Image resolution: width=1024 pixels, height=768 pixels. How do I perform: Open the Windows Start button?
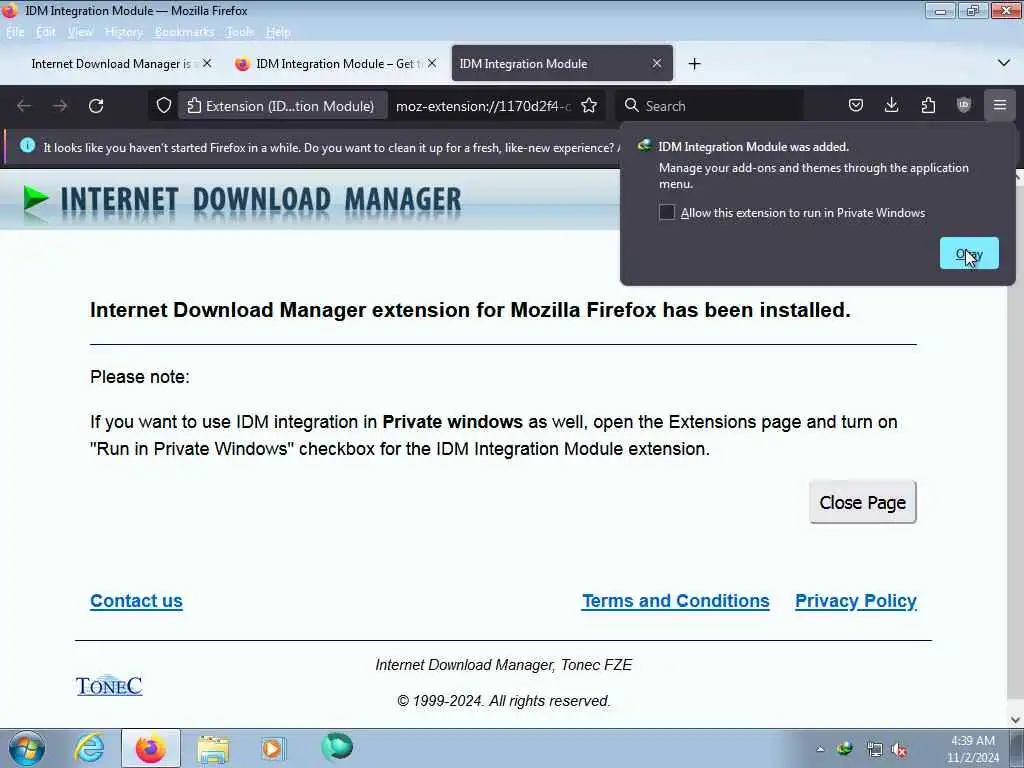pyautogui.click(x=27, y=748)
